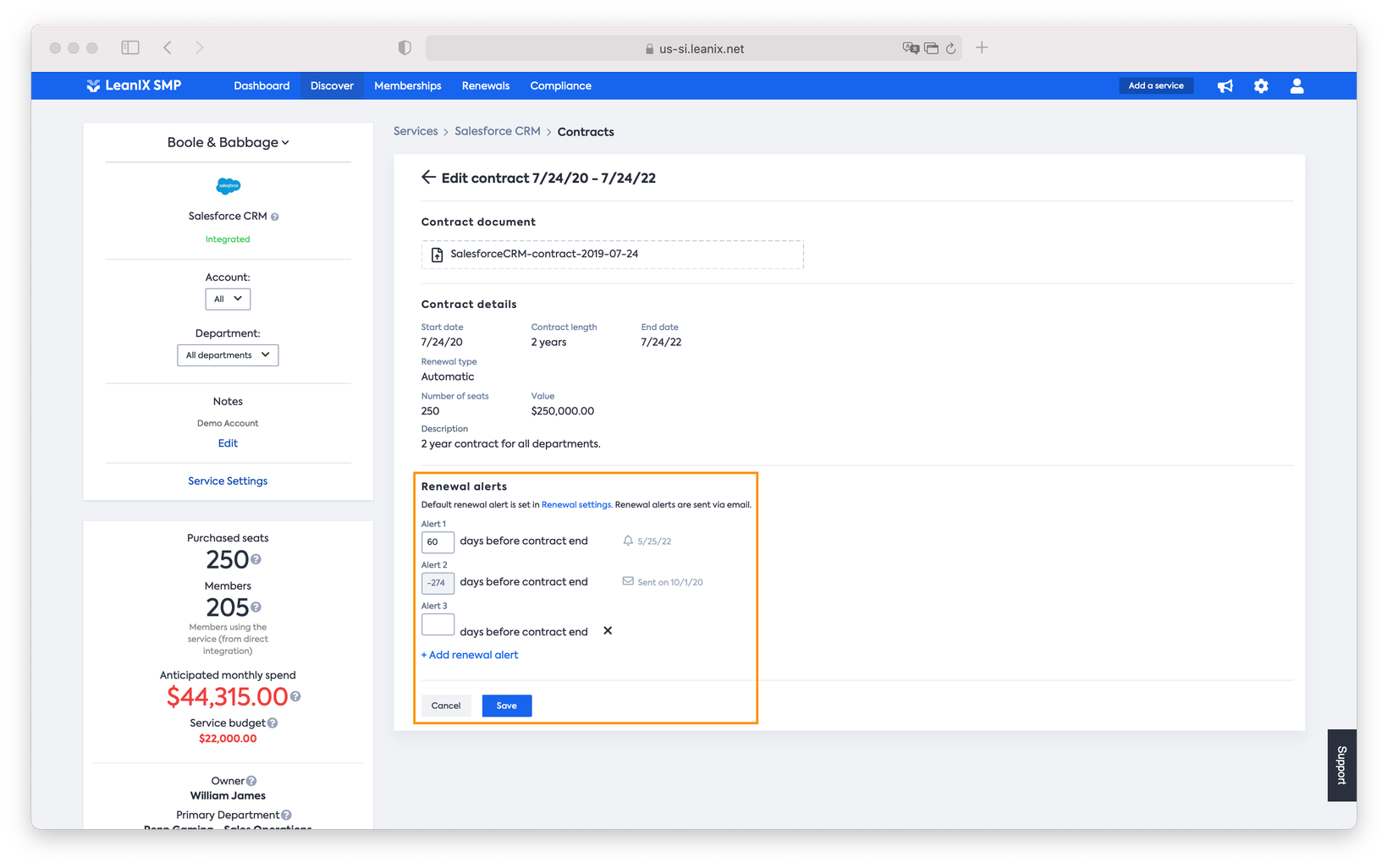Open the Compliance menu
Screen dimensions: 1388x868
coord(560,86)
